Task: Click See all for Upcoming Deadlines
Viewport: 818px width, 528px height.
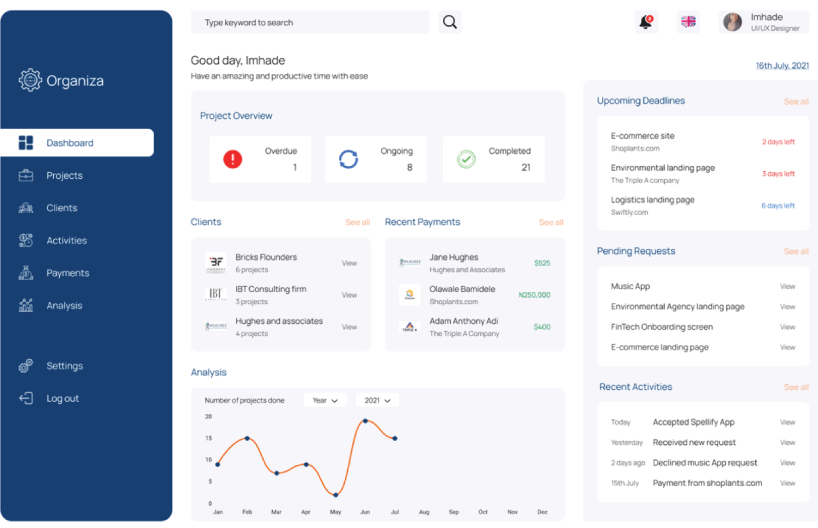Action: point(796,102)
